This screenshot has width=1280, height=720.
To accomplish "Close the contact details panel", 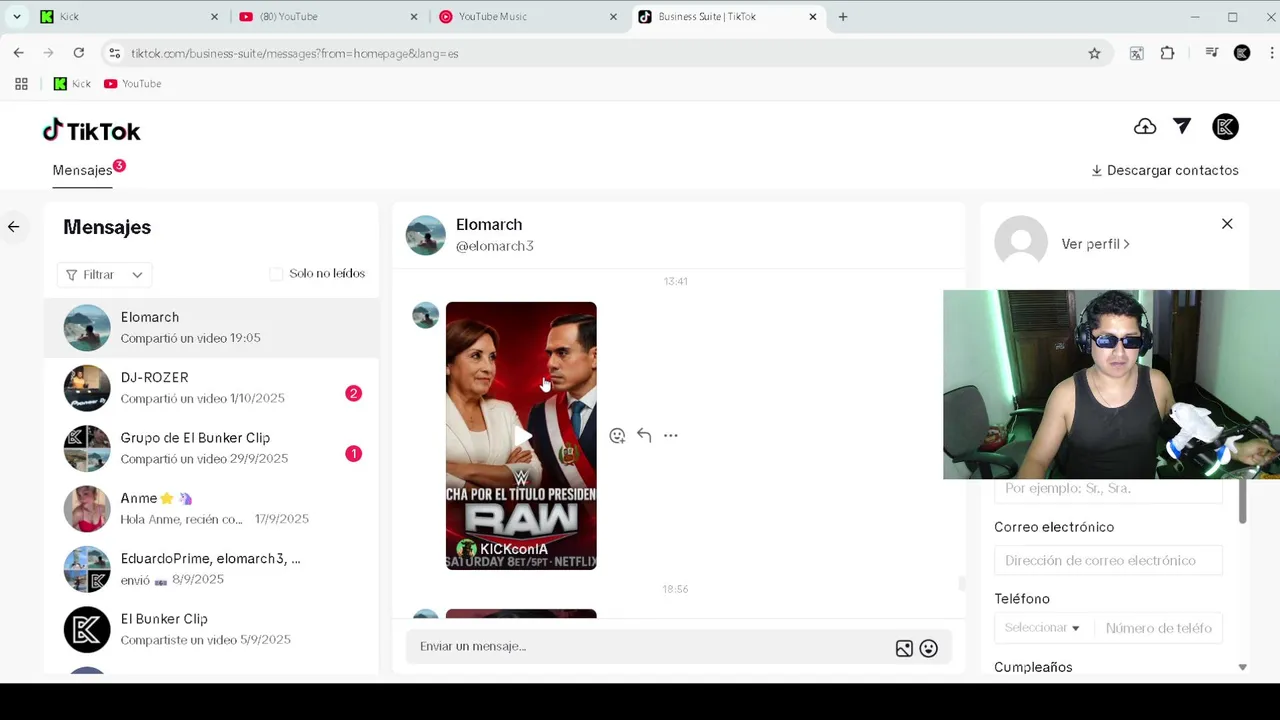I will [1227, 224].
